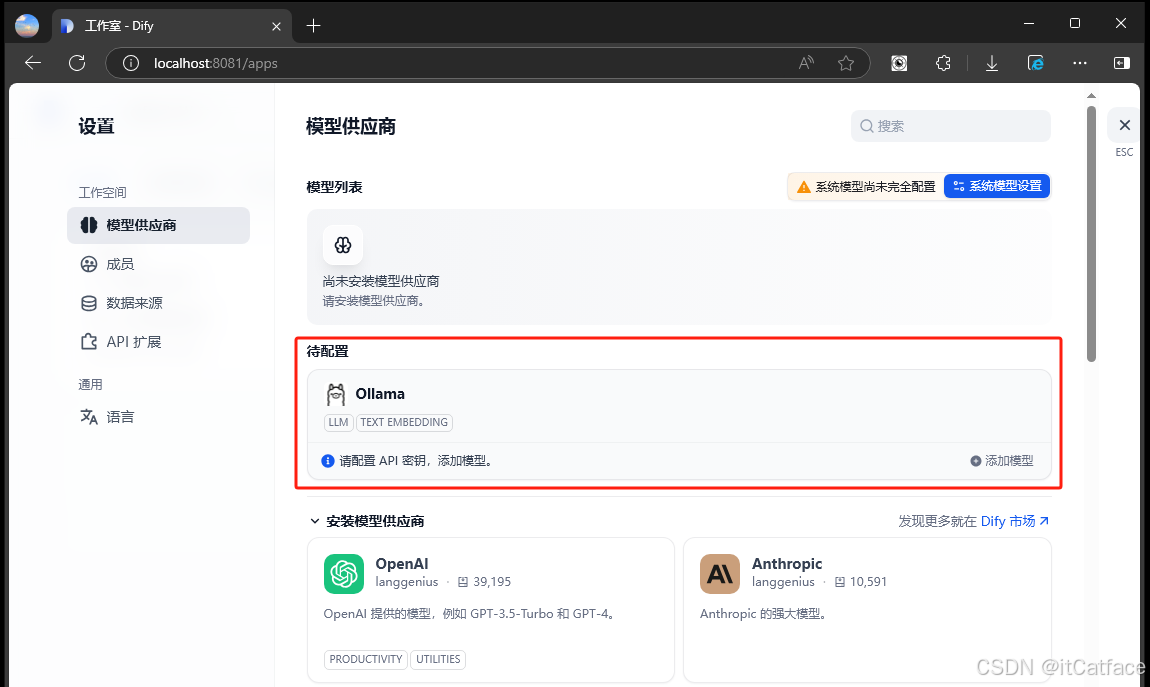The height and width of the screenshot is (687, 1150).
Task: Click 尚未安装模型供应商 message text
Action: click(381, 281)
